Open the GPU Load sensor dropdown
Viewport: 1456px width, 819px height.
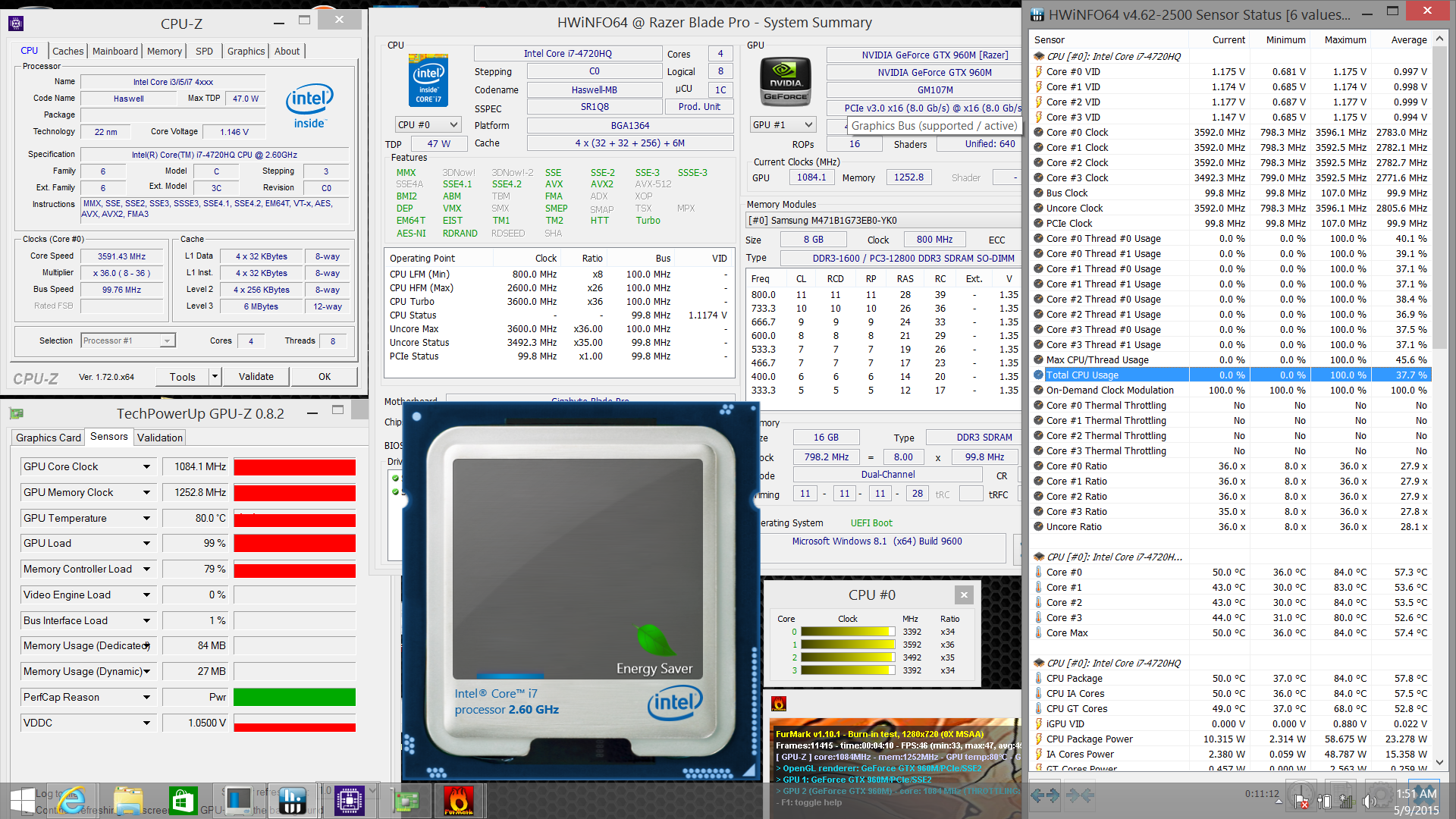(x=146, y=543)
